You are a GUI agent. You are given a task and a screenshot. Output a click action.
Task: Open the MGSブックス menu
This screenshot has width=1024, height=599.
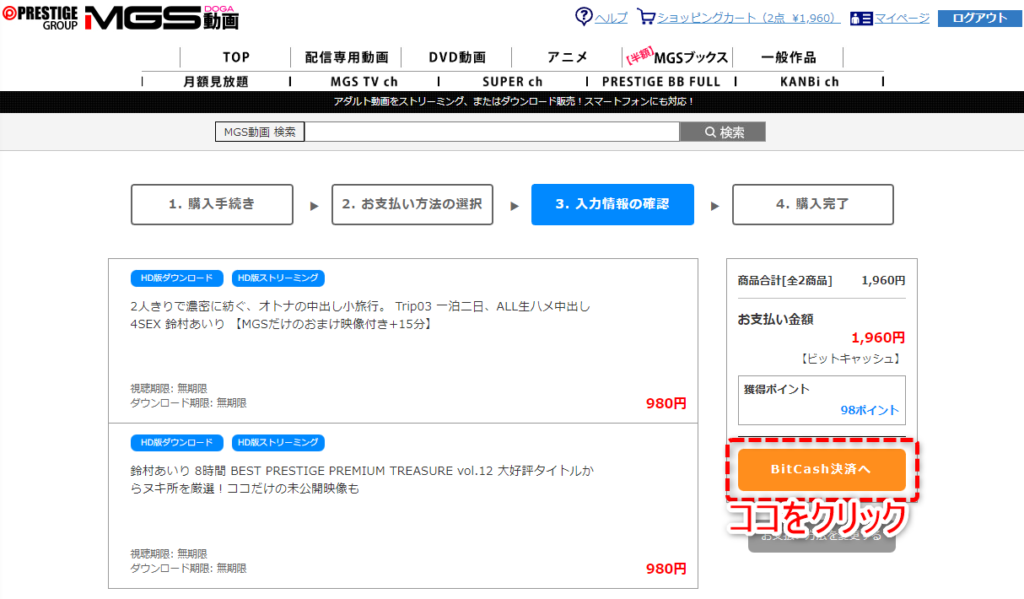[677, 57]
